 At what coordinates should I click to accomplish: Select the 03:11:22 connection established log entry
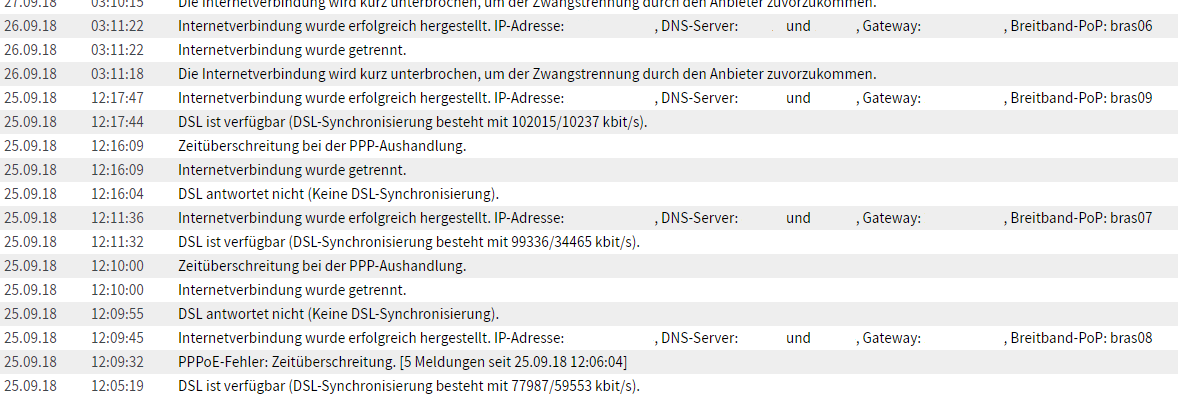(589, 26)
